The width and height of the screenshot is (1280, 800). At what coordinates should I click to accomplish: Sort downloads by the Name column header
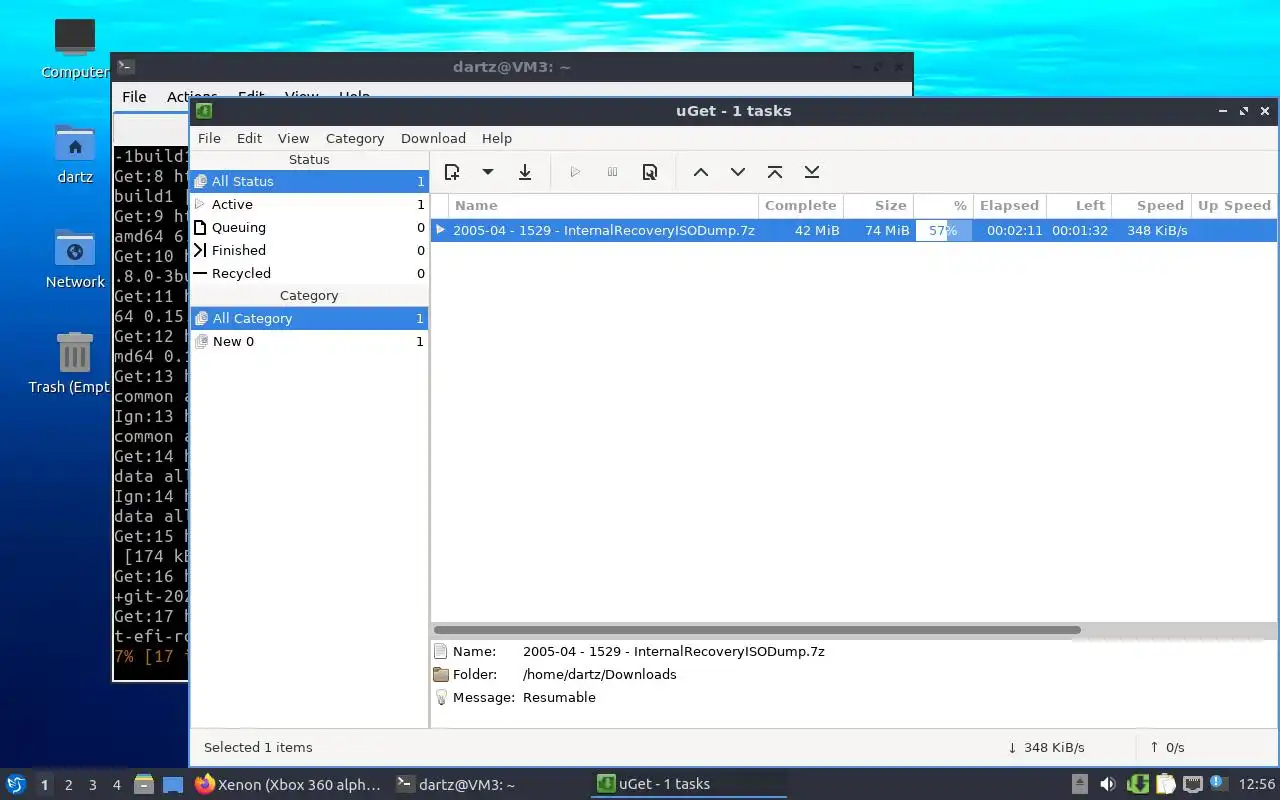point(602,205)
